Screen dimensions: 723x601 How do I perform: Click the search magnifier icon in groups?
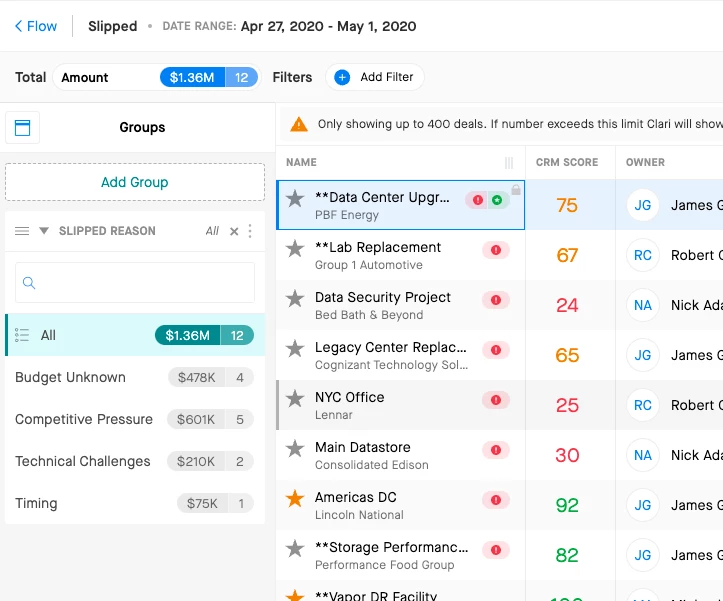tap(29, 283)
